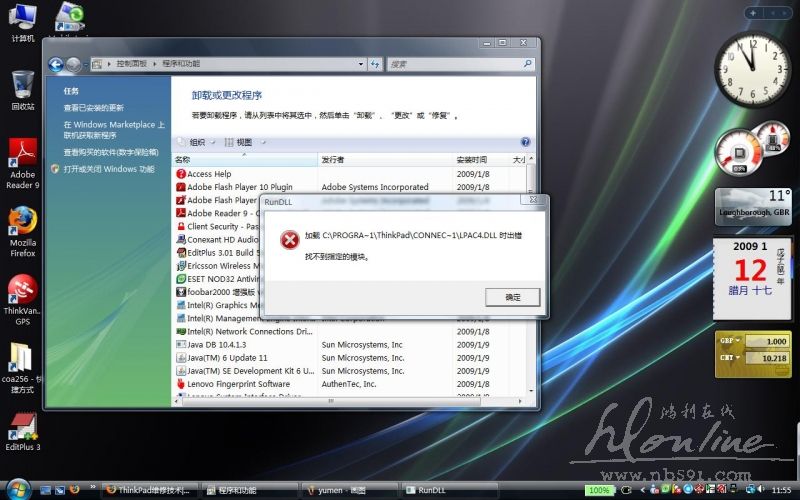Screen dimensions: 800x500
Task: Click the blue help icon in toolbar
Action: click(526, 142)
